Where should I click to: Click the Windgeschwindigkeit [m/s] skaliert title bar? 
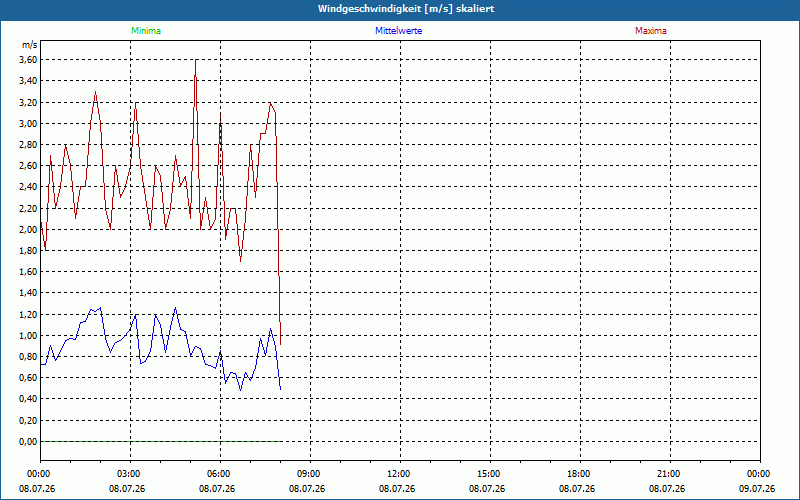400,10
